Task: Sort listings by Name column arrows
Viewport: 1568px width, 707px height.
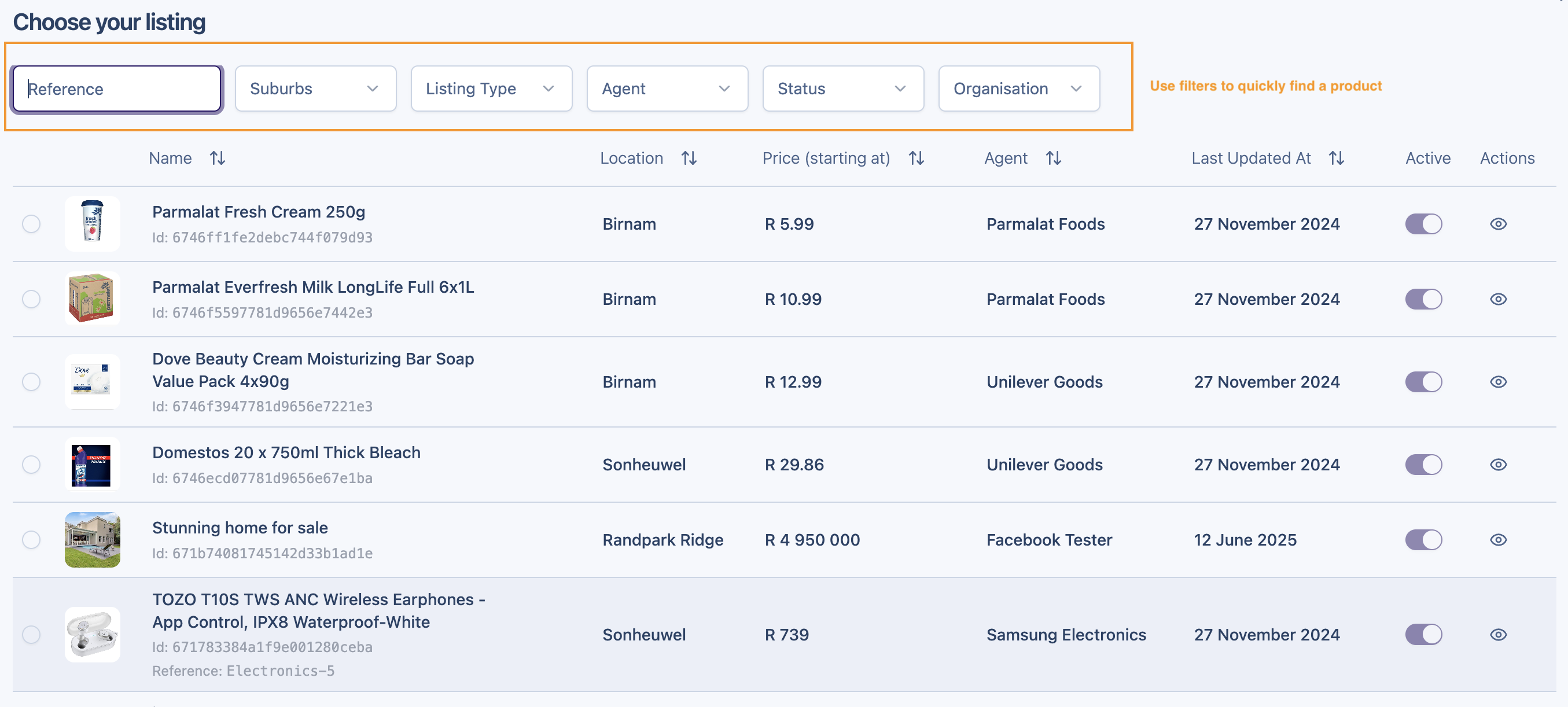Action: [x=218, y=158]
